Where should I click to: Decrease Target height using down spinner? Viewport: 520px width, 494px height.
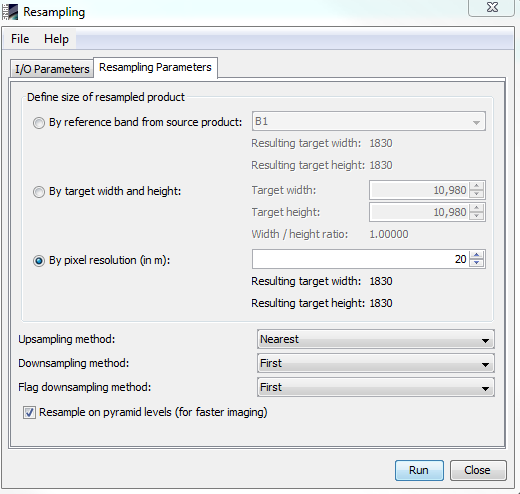click(477, 216)
